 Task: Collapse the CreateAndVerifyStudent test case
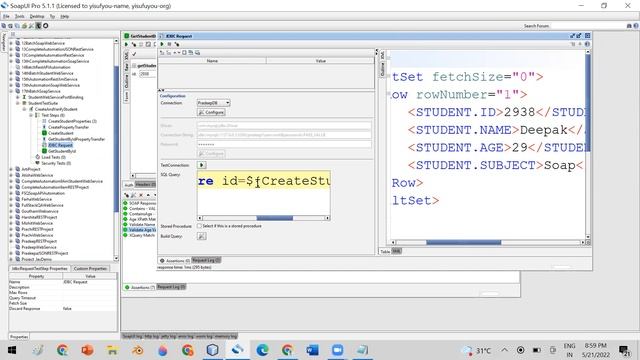[x=24, y=109]
